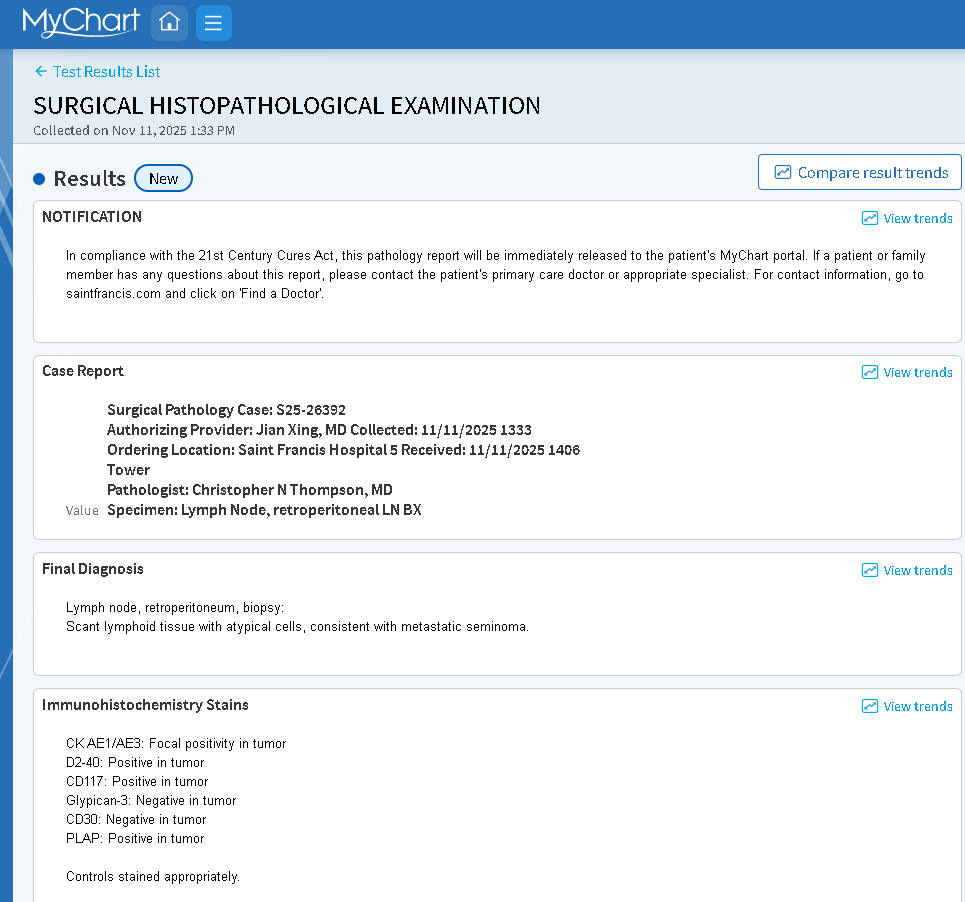Select the Final Diagnosis heading

[93, 569]
